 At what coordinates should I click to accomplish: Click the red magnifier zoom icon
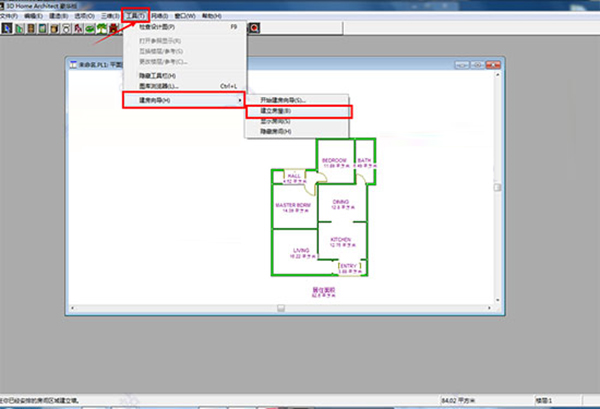pos(254,28)
